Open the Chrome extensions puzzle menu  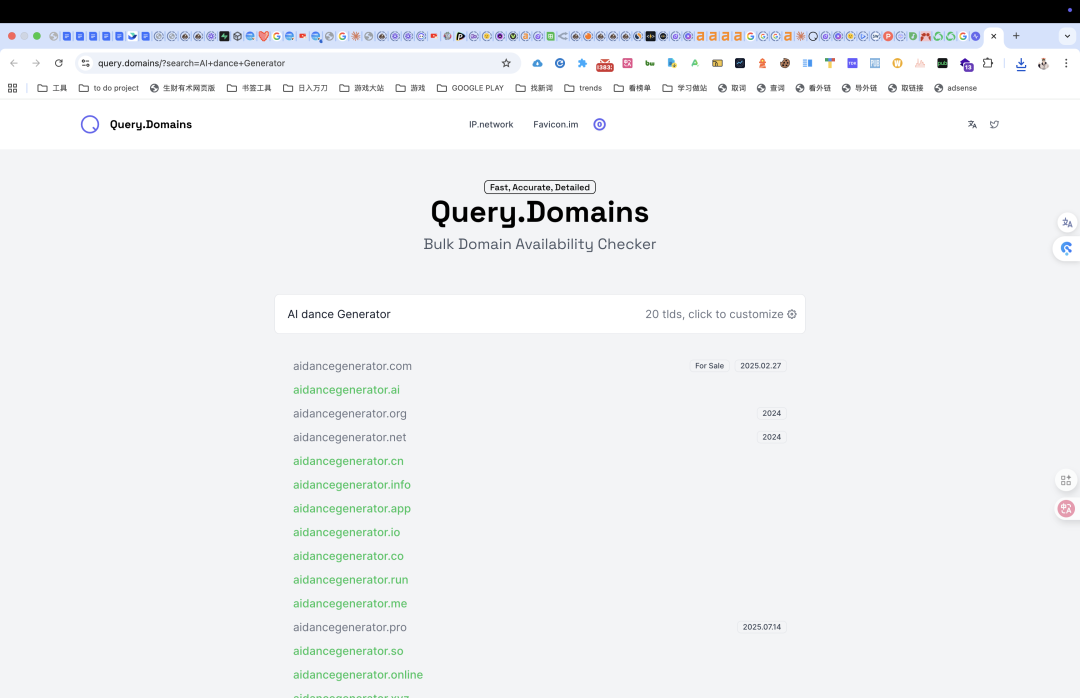pyautogui.click(x=988, y=63)
